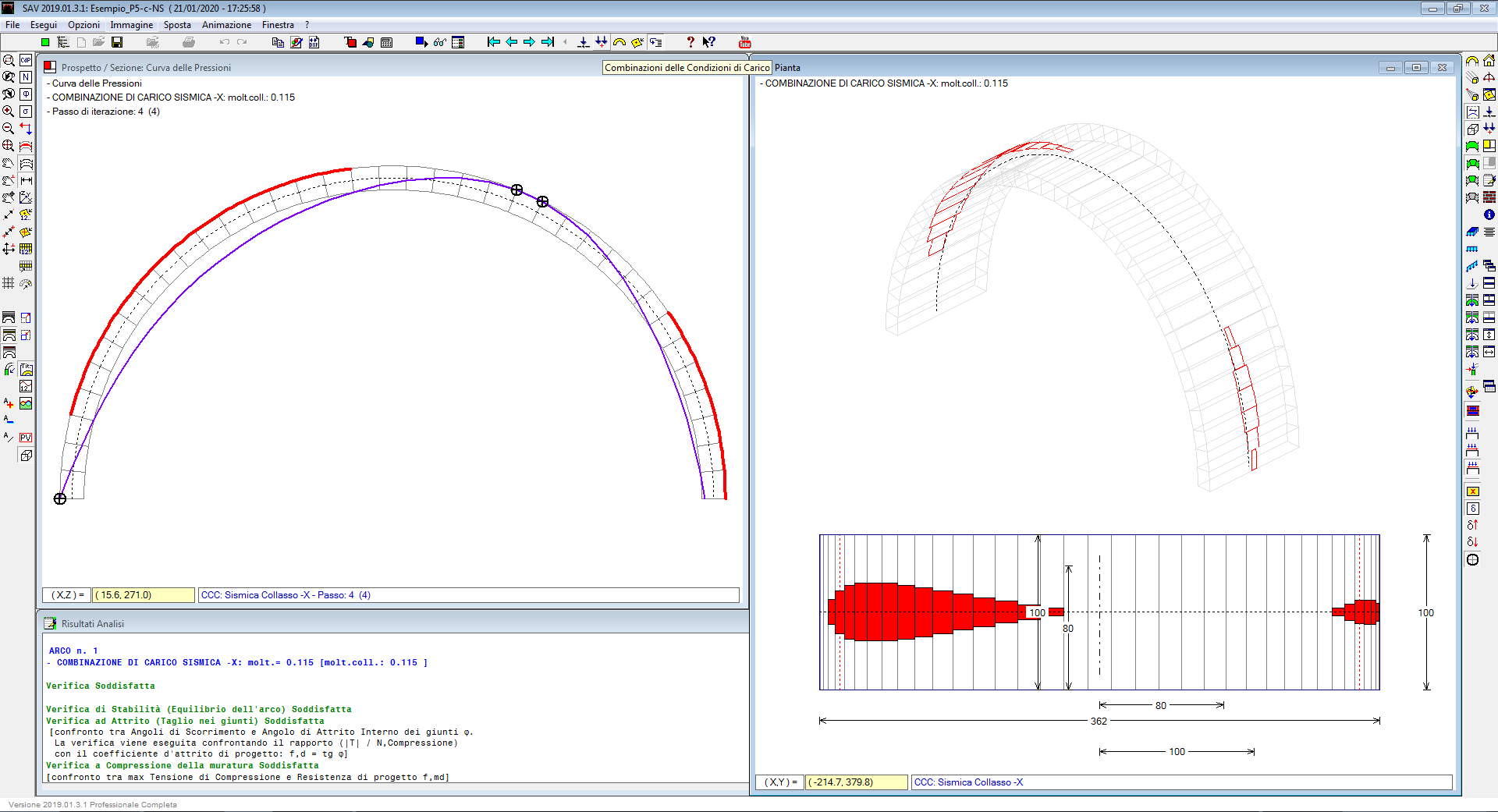This screenshot has height=812, width=1498.
Task: Toggle the grid display icon
Action: click(x=9, y=283)
